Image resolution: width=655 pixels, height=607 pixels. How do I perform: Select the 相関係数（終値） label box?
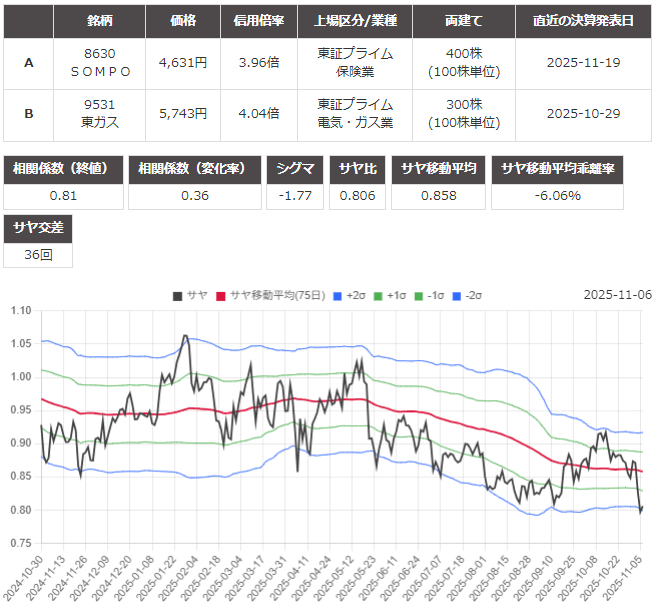click(64, 169)
